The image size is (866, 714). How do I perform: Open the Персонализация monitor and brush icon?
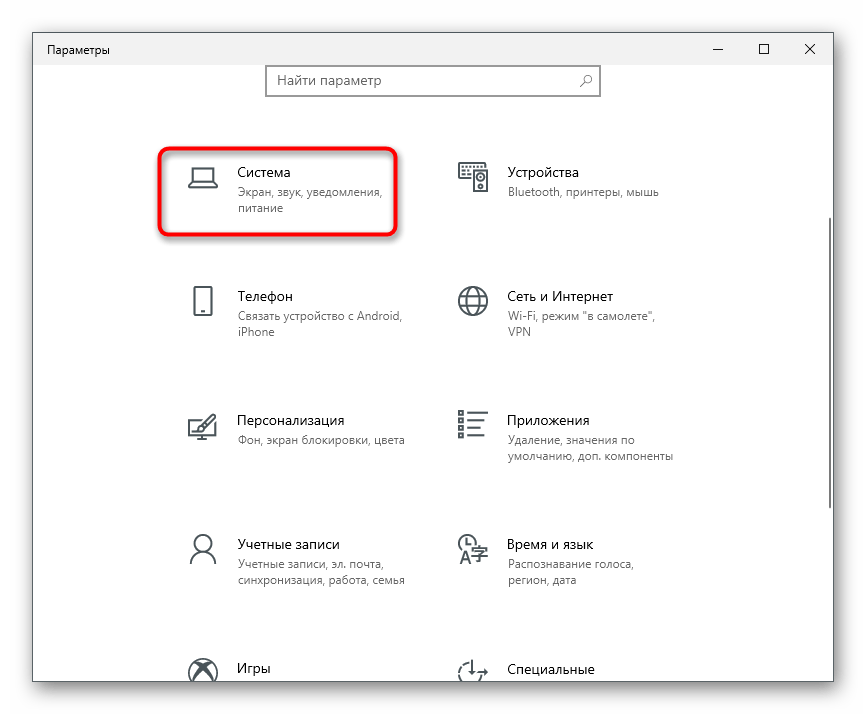coord(203,425)
